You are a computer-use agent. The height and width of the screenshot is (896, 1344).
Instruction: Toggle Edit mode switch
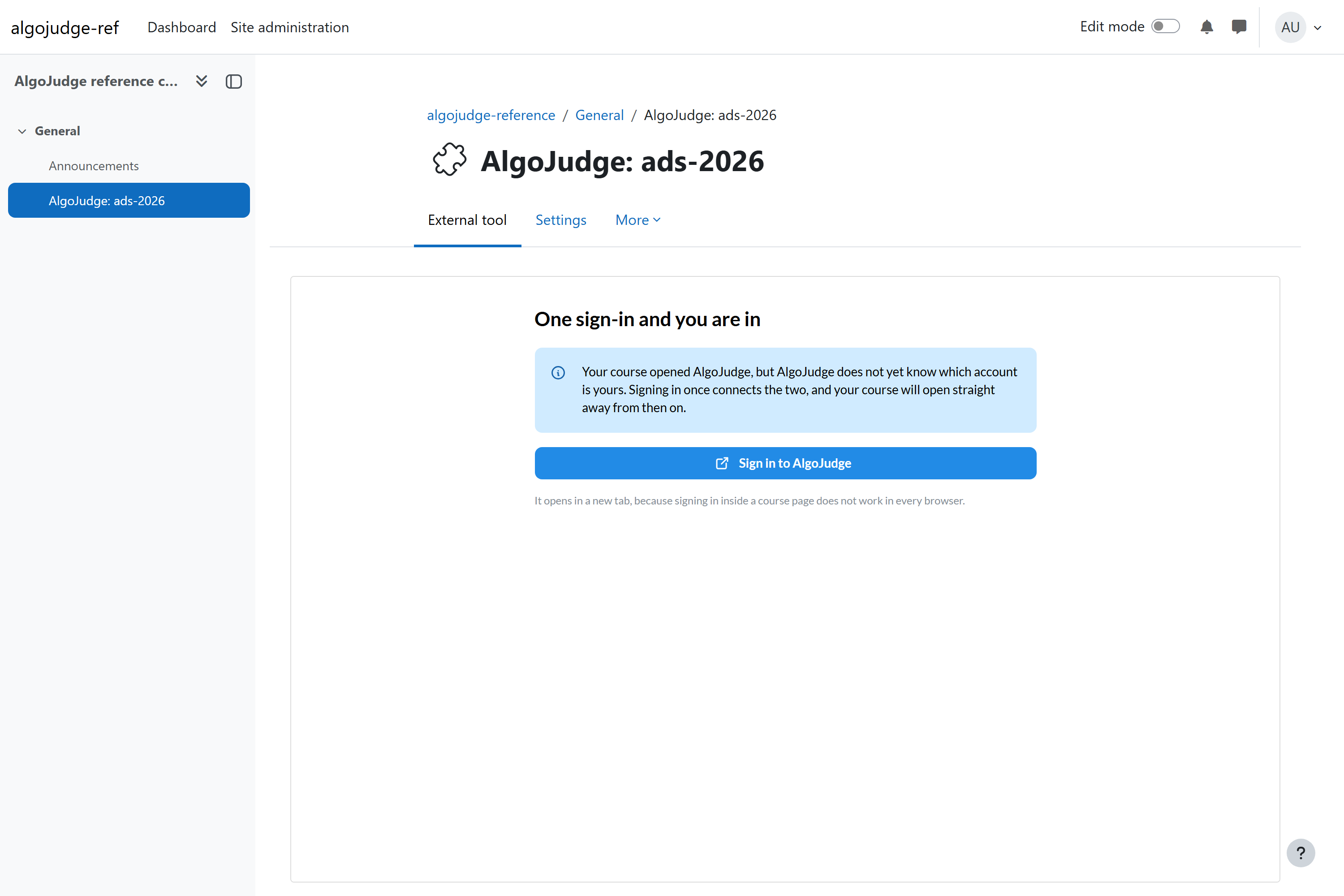click(x=1165, y=26)
